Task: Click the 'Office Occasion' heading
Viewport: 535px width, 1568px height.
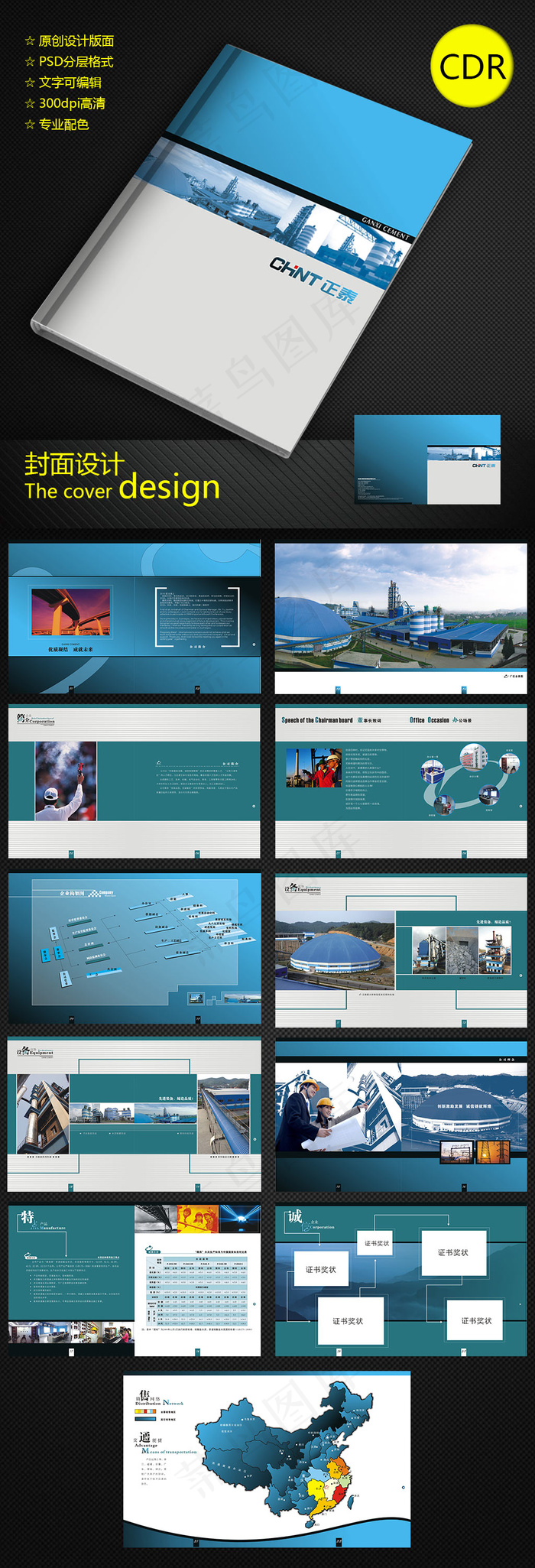Action: coord(430,720)
